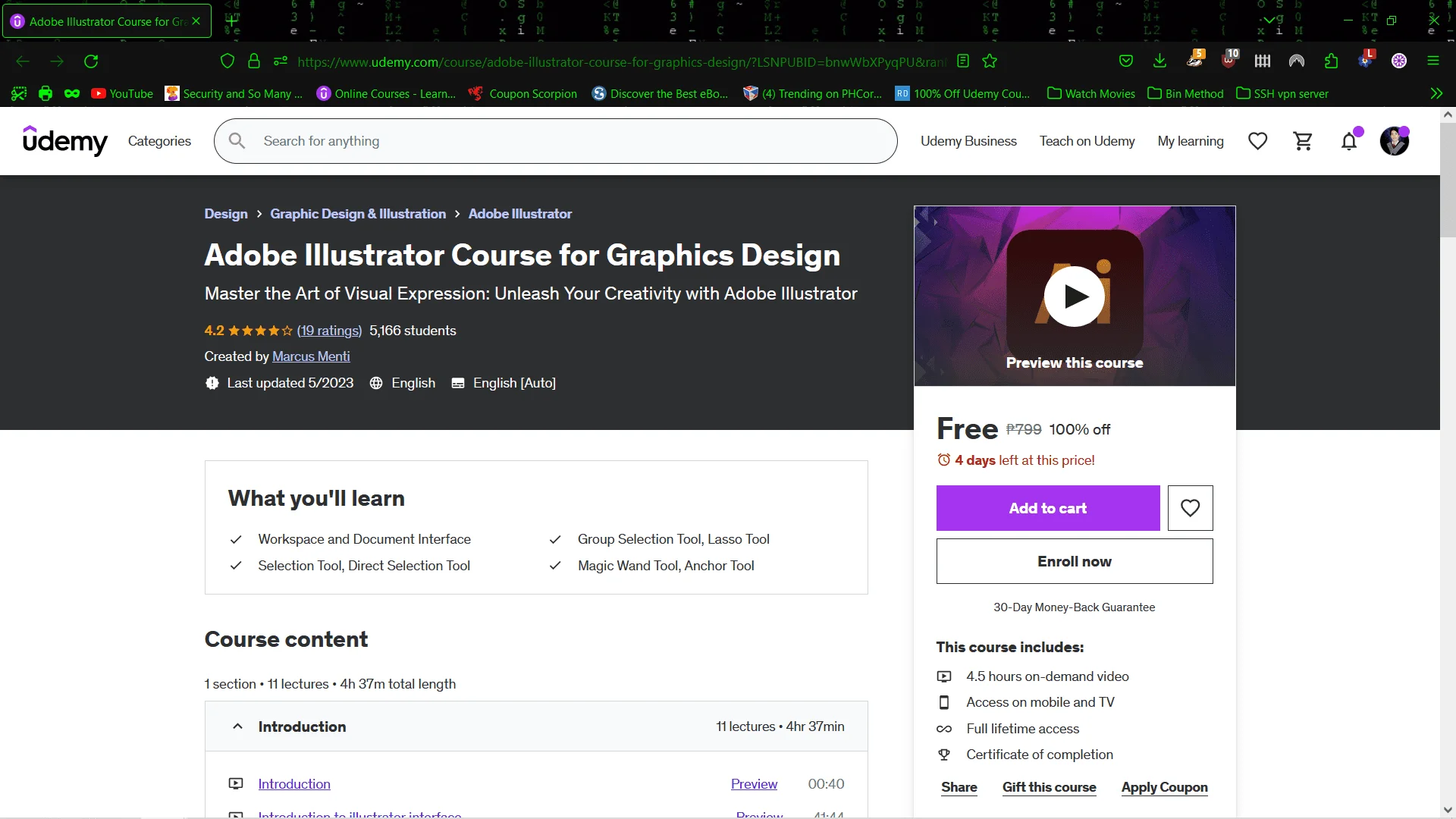Open the Introduction lecture link

[294, 784]
